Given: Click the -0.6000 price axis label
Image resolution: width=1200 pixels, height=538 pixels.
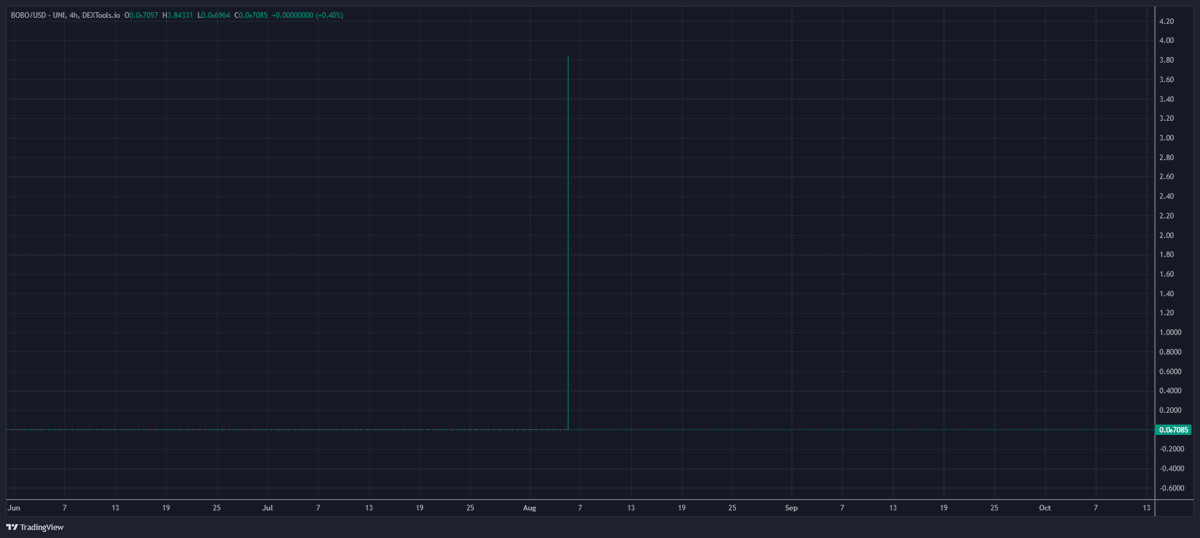Looking at the screenshot, I should (x=1170, y=489).
